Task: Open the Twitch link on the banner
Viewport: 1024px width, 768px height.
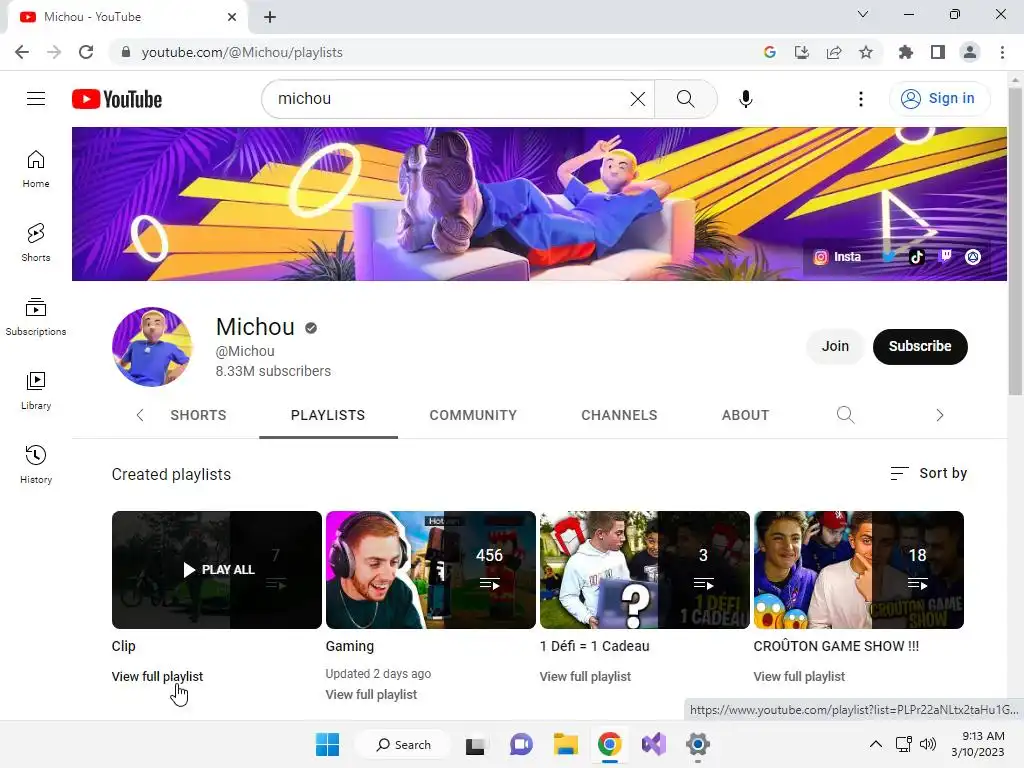Action: click(x=944, y=256)
